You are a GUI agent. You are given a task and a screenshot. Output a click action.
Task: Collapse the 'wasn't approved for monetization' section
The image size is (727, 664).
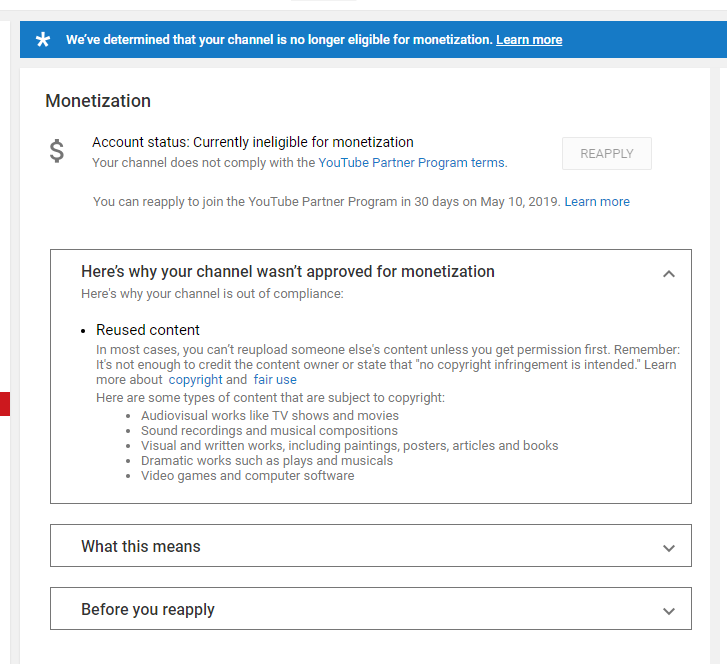[669, 274]
